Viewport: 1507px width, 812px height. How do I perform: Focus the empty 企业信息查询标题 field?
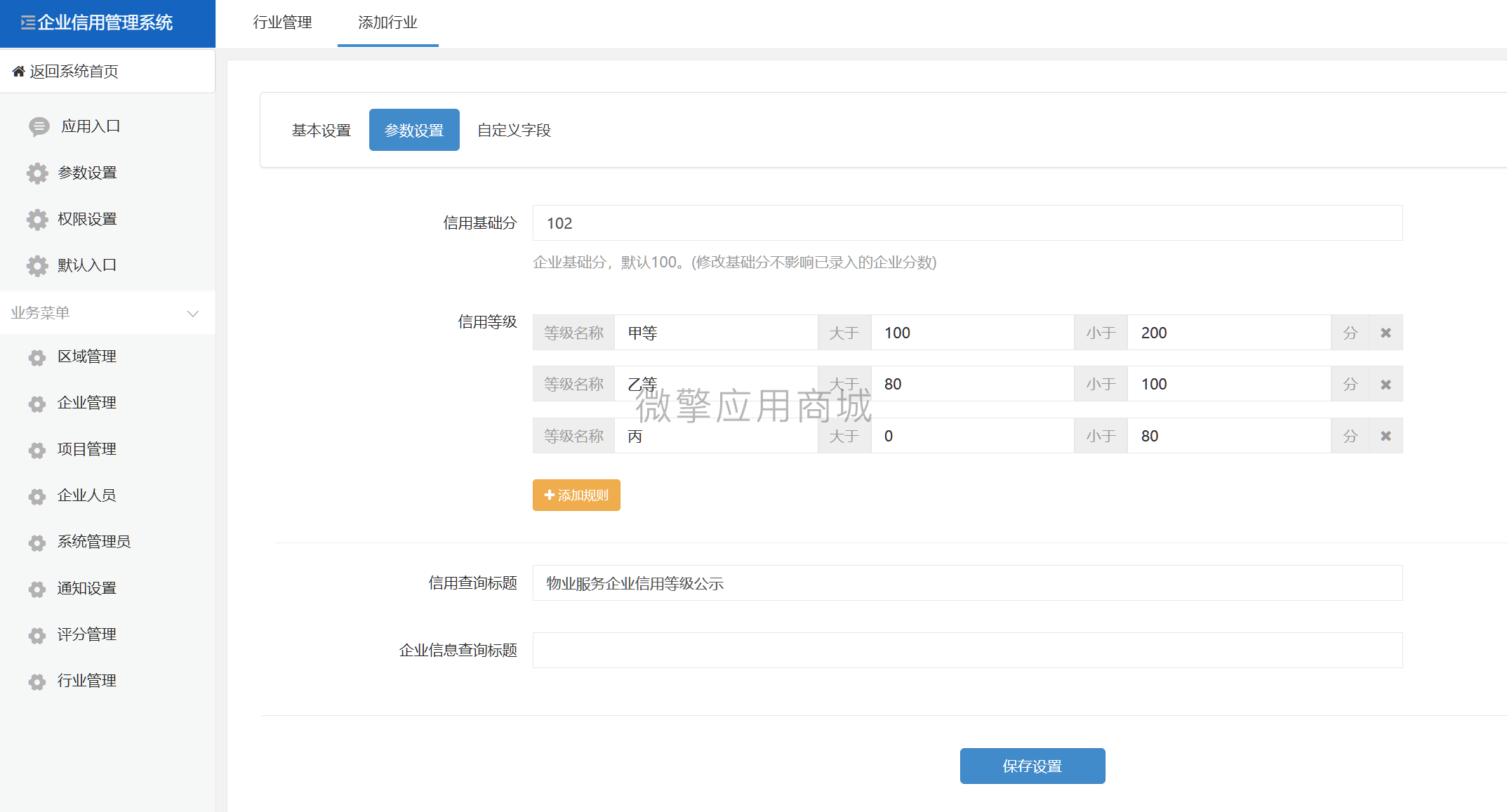pyautogui.click(x=967, y=651)
